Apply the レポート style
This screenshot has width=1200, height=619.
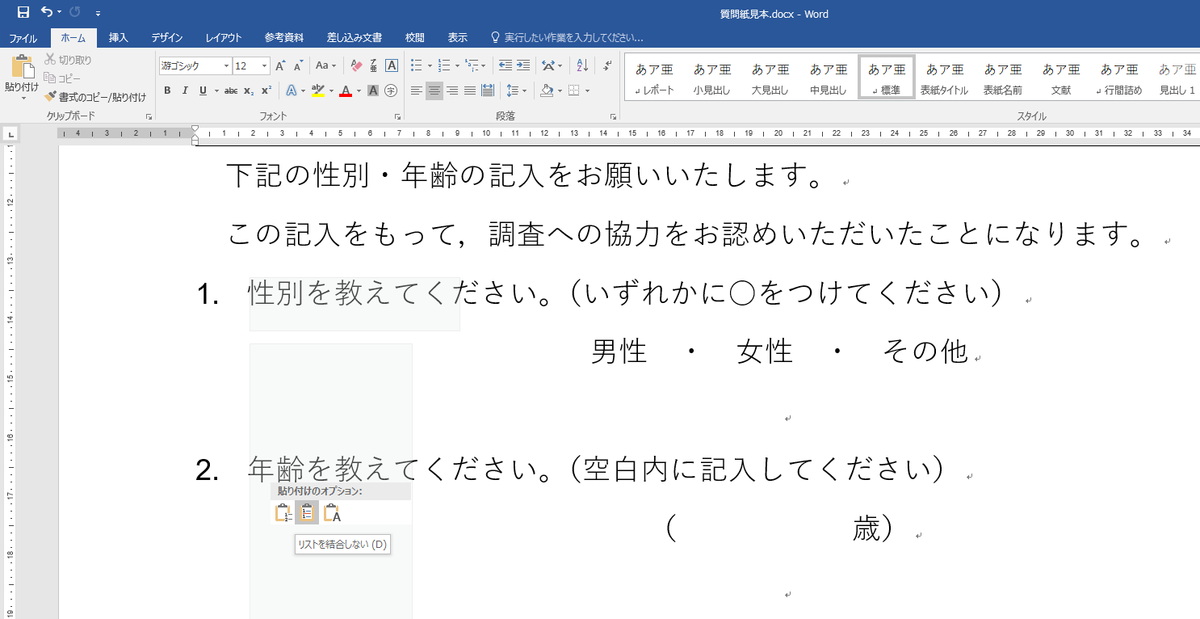click(655, 78)
